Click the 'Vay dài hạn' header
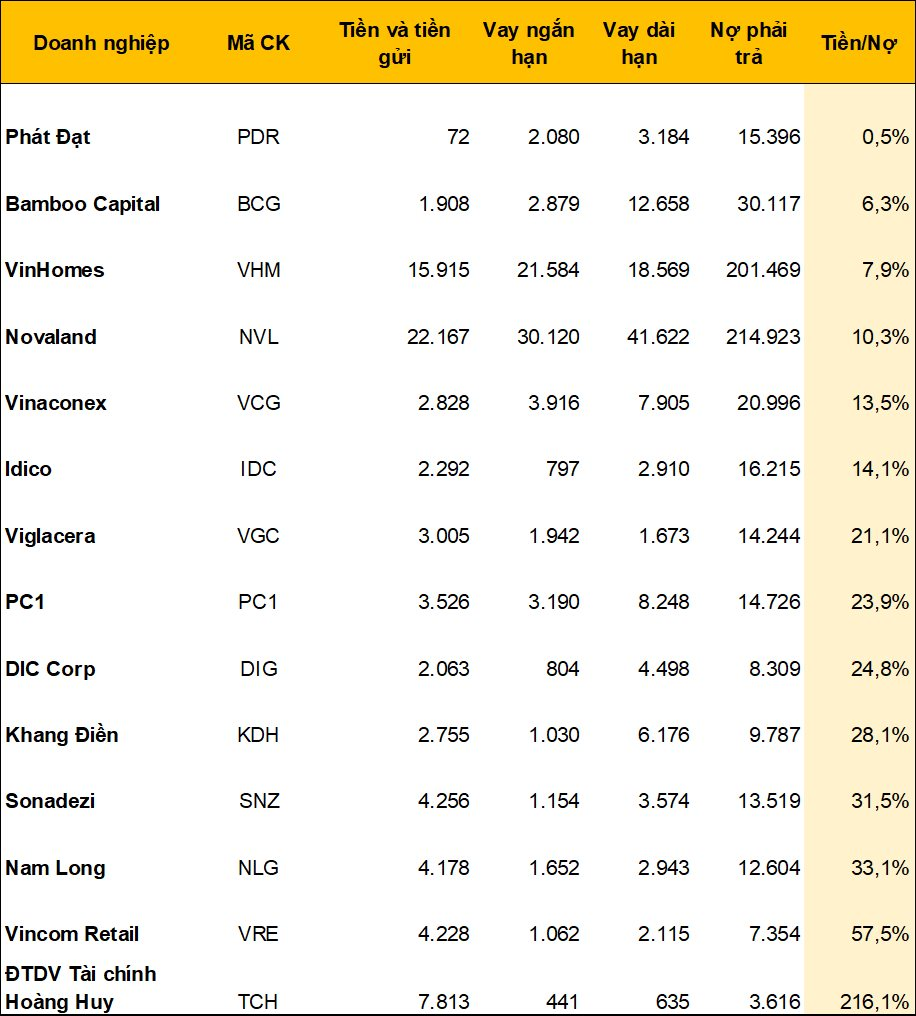 click(x=639, y=43)
